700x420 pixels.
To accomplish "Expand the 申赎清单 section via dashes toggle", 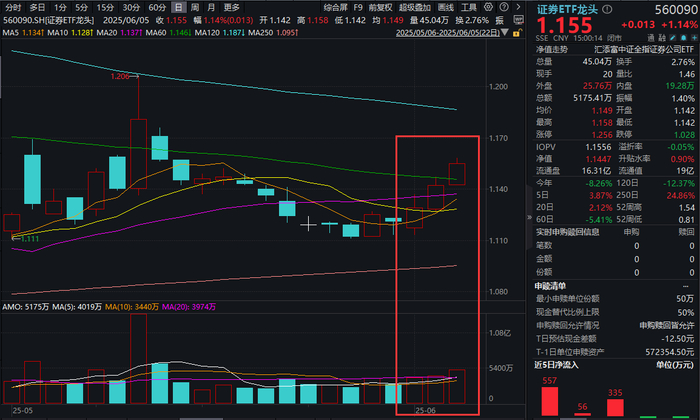I will click(x=685, y=286).
